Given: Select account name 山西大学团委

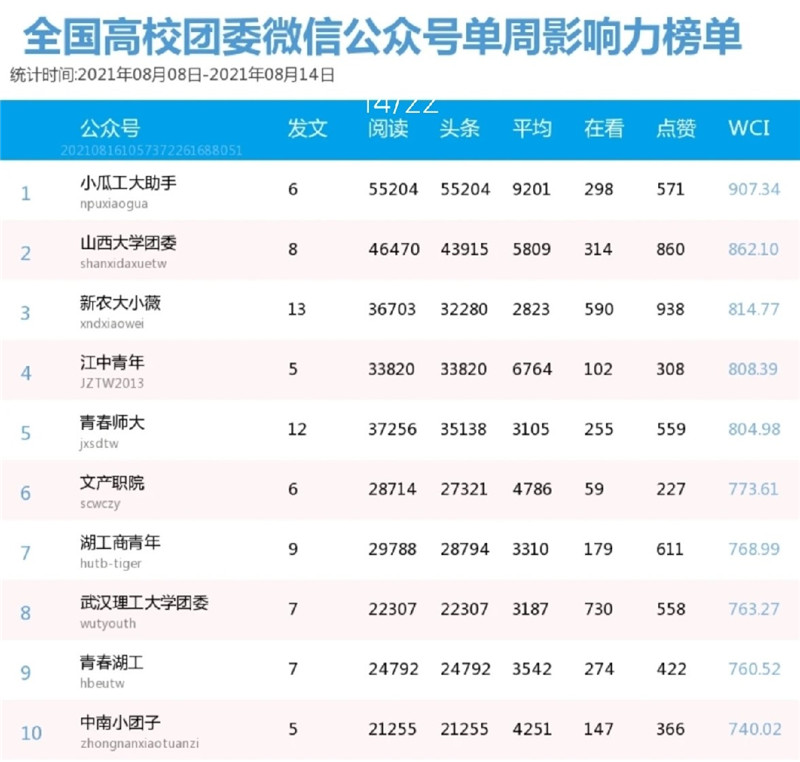Looking at the screenshot, I should [x=128, y=243].
